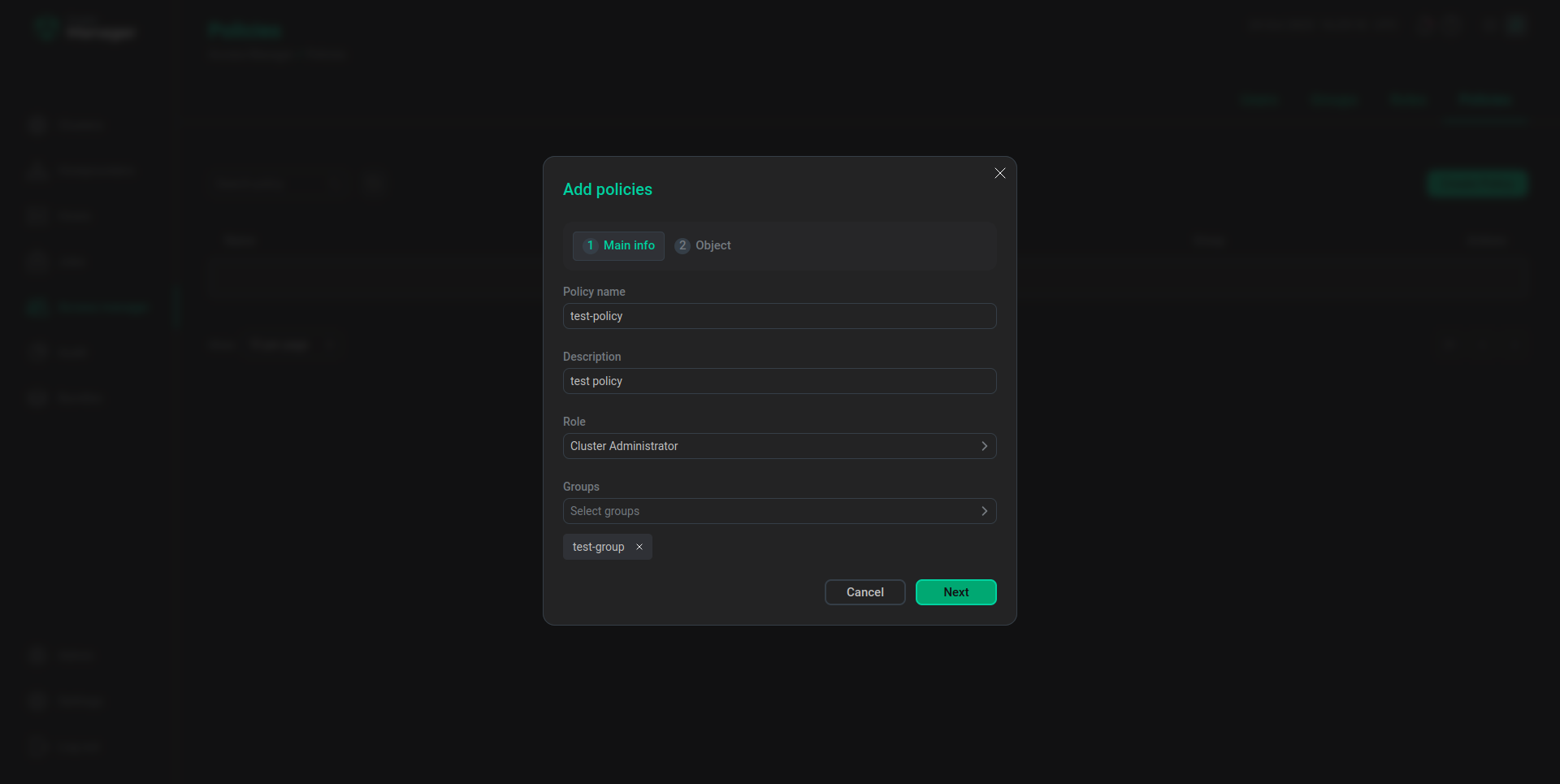Click the Add policies dialog title

[608, 189]
